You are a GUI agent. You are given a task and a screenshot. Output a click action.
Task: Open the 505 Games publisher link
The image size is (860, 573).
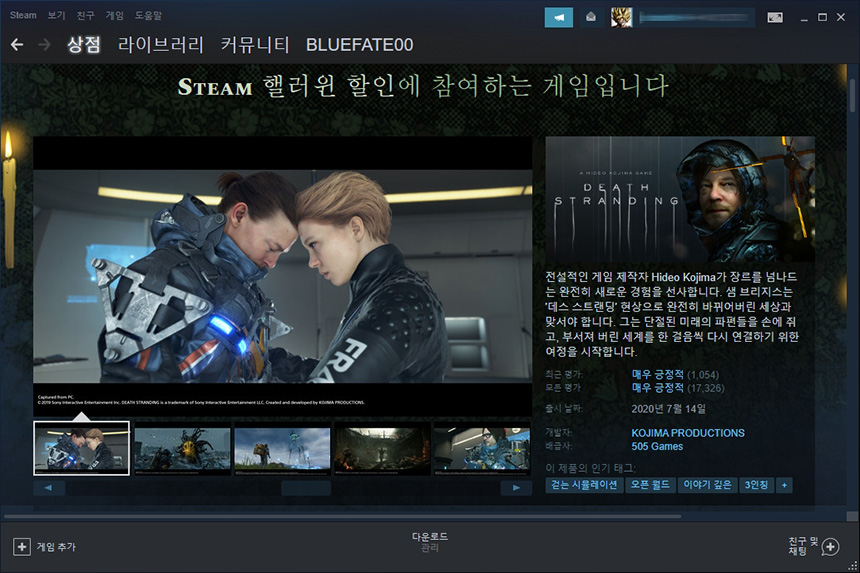pos(657,446)
